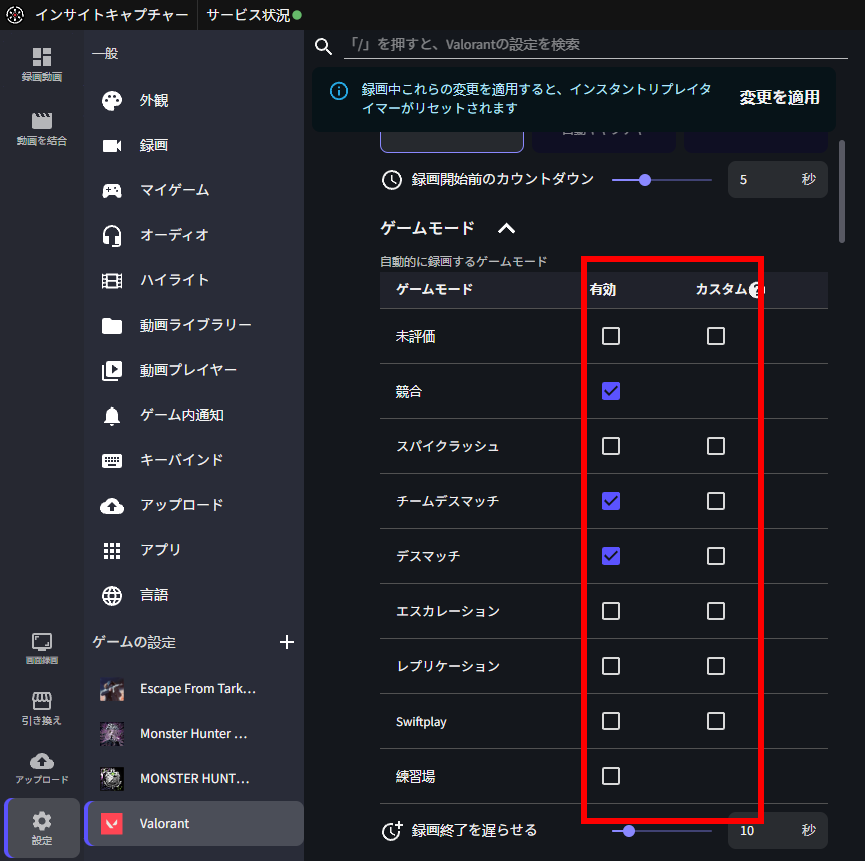Enable recording for エスカレーション mode

[x=611, y=611]
